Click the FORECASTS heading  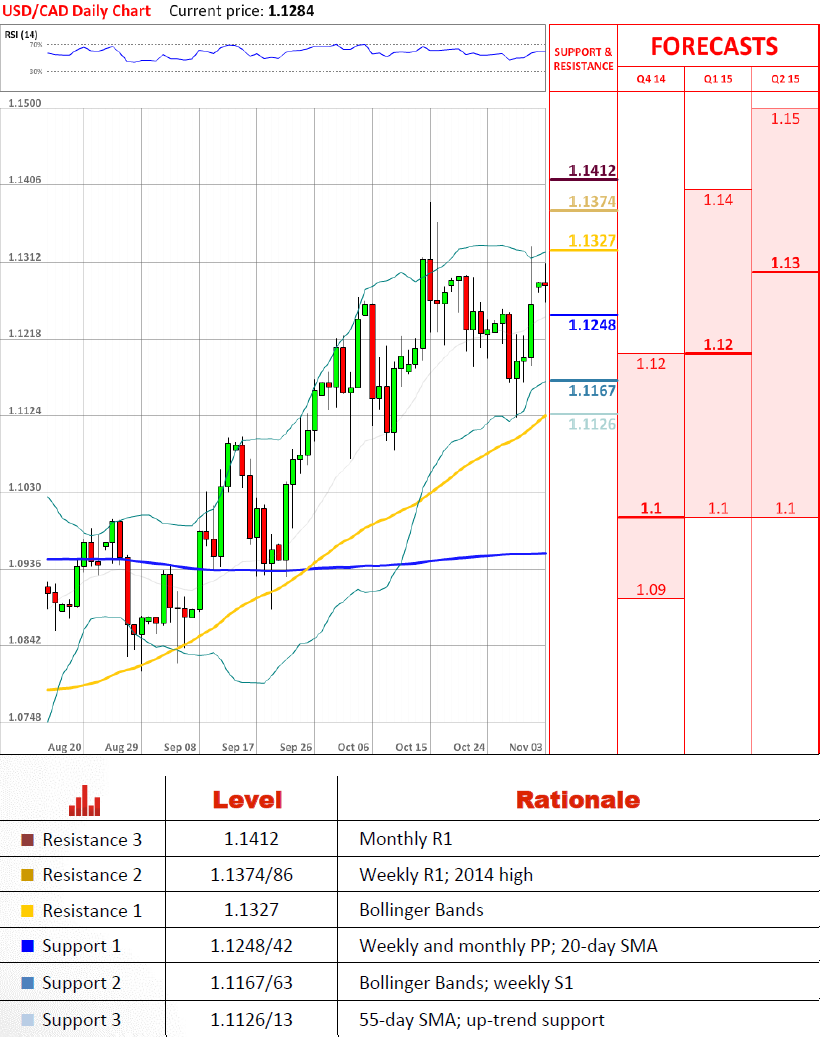[x=714, y=46]
